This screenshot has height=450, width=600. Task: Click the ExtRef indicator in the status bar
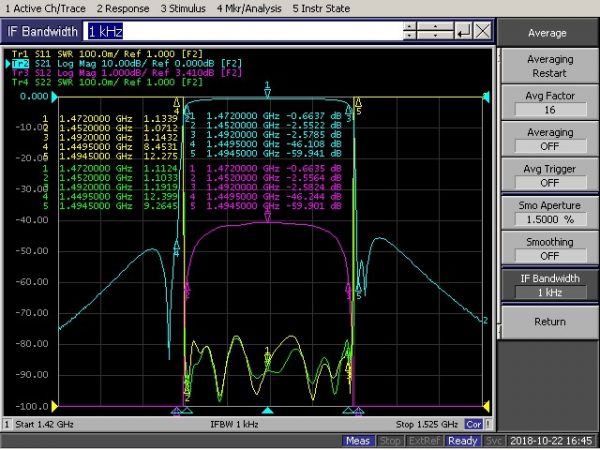point(424,441)
